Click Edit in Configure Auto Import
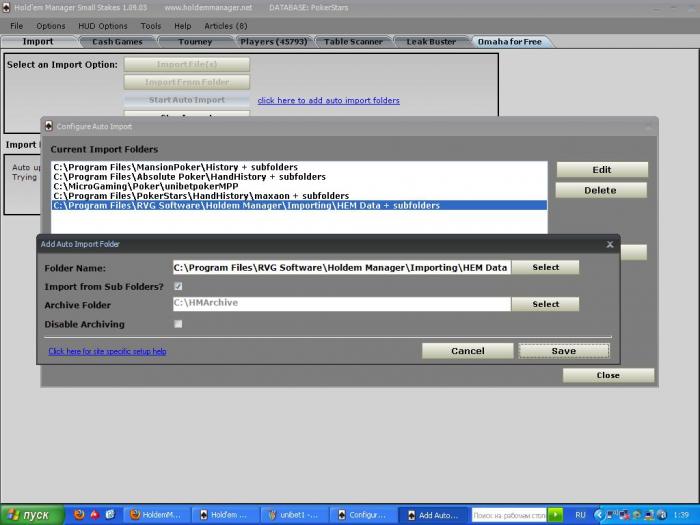 pos(602,170)
